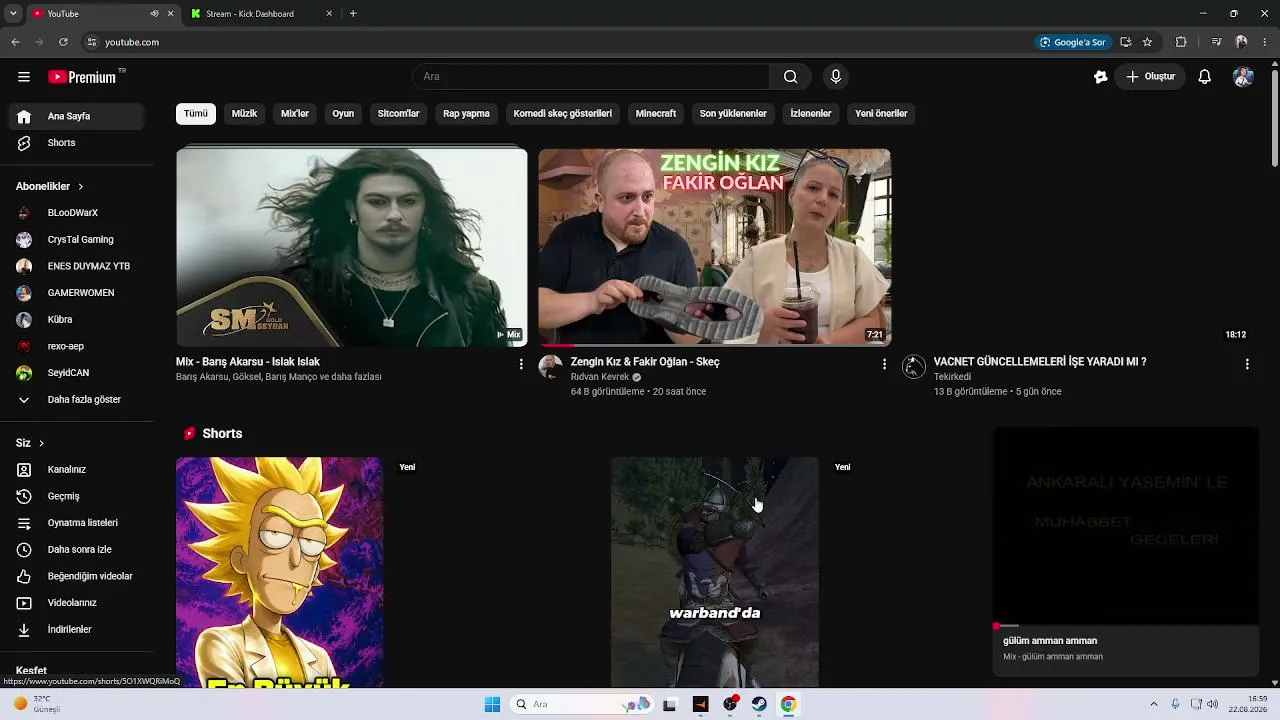Select the Tümü filter chip
Viewport: 1280px width, 720px height.
pyautogui.click(x=196, y=114)
